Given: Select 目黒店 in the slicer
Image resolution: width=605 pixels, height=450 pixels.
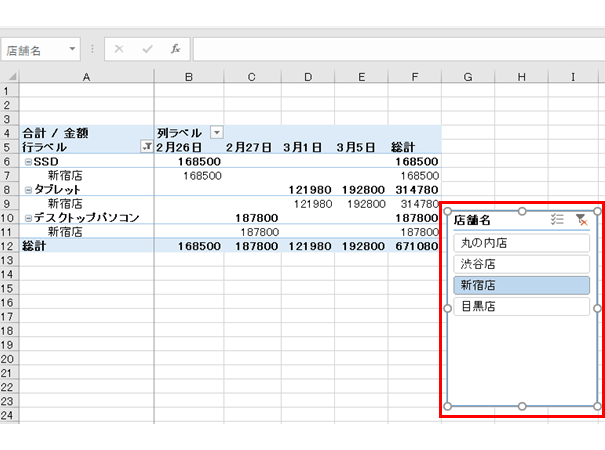Looking at the screenshot, I should (520, 307).
